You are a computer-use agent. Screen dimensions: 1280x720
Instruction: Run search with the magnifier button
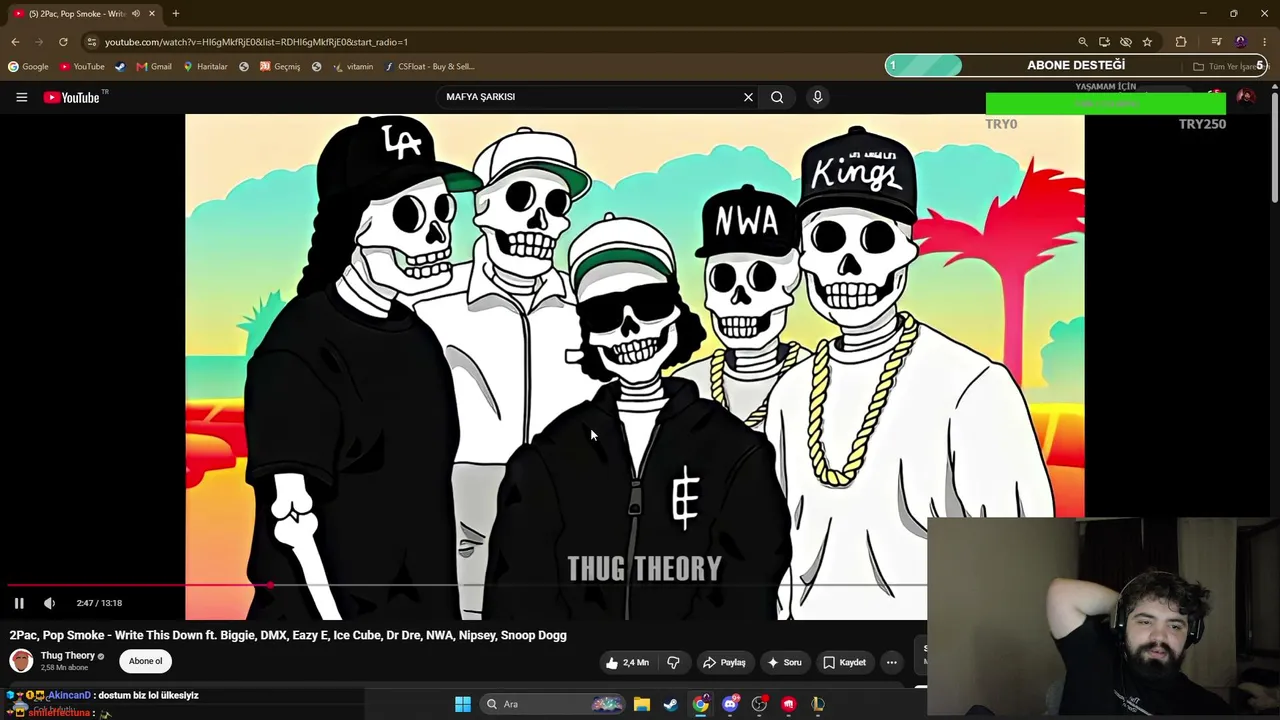click(777, 97)
